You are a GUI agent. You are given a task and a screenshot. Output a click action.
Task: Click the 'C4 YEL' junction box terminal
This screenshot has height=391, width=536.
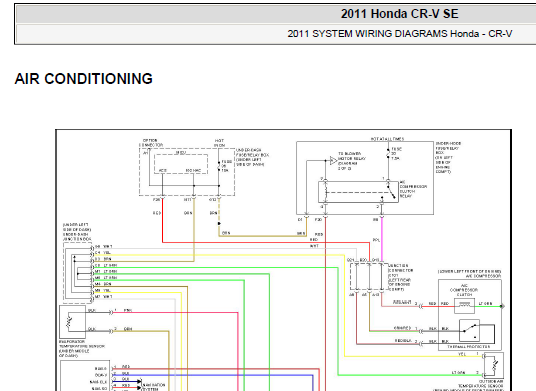coord(103,253)
